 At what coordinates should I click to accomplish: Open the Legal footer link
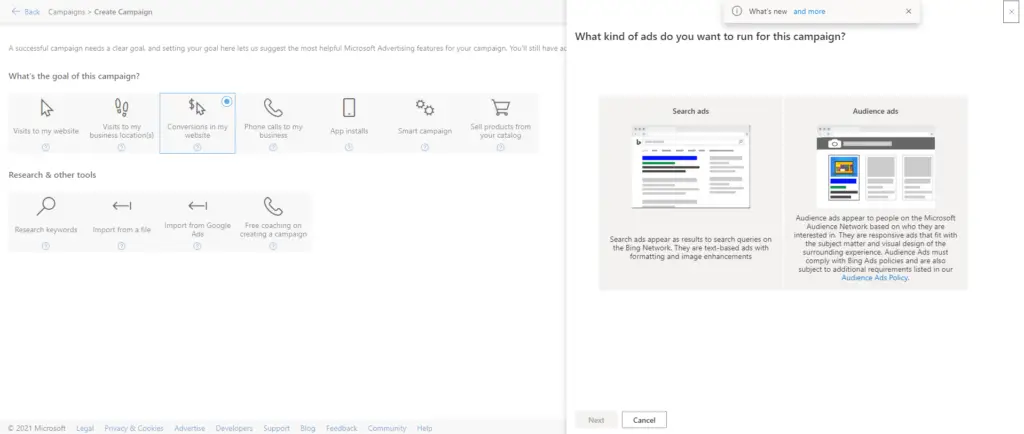coord(85,428)
